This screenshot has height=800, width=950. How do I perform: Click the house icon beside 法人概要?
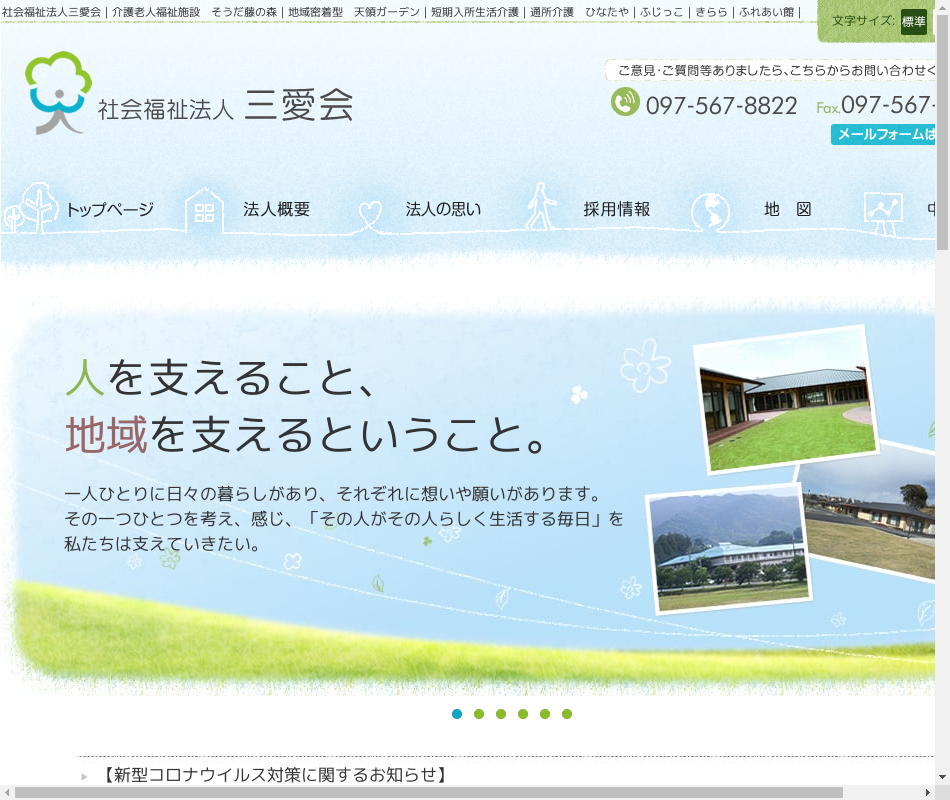pyautogui.click(x=204, y=210)
